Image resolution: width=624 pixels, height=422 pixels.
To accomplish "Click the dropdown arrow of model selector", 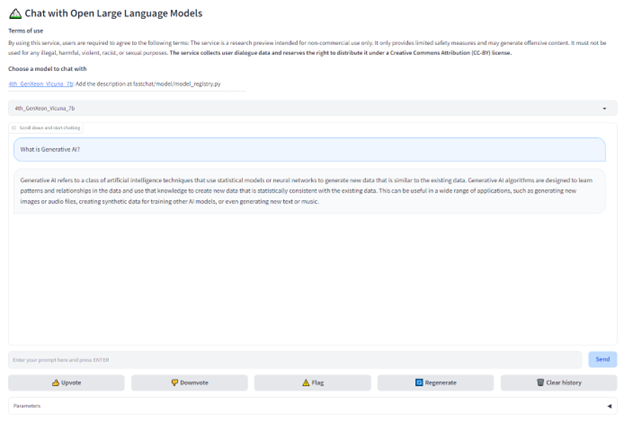I will (x=604, y=108).
